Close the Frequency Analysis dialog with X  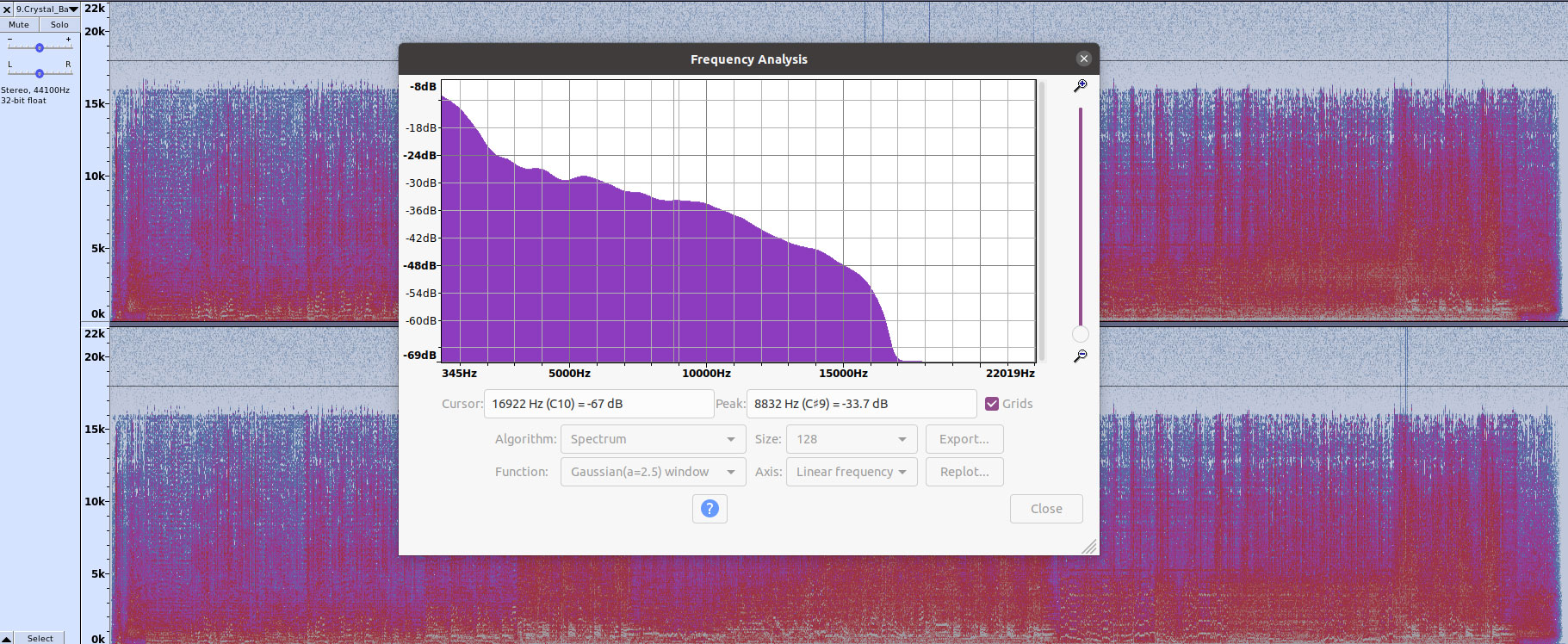click(1083, 59)
